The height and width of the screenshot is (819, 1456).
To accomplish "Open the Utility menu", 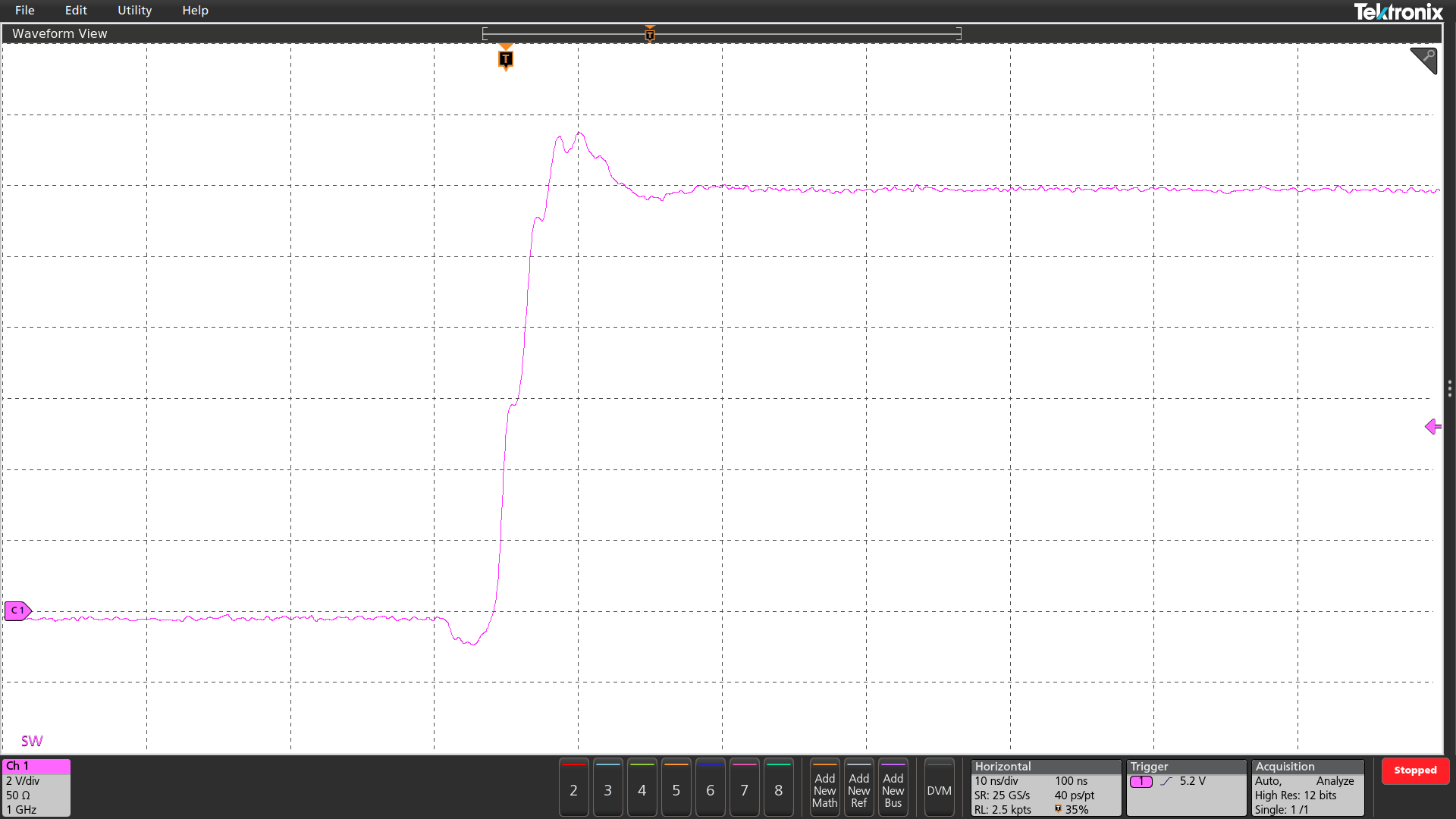I will [x=134, y=11].
